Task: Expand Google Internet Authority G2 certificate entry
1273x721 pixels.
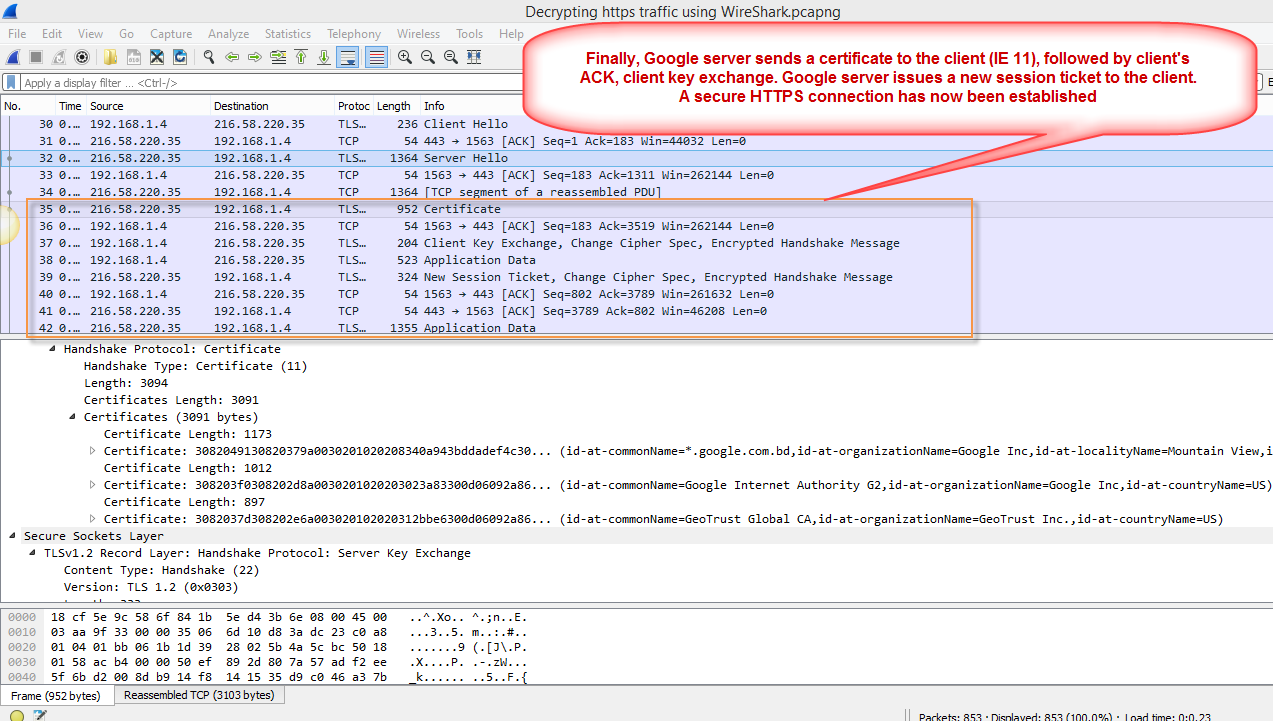Action: (x=92, y=485)
